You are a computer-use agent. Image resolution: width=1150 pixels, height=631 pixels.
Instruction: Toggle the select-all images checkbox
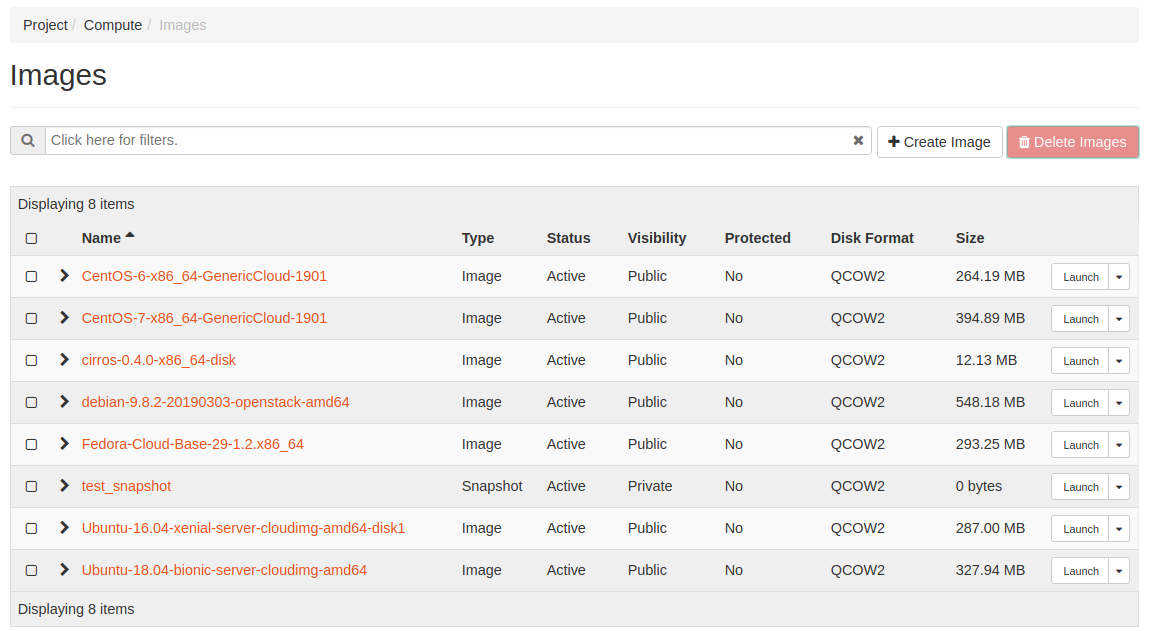[31, 238]
